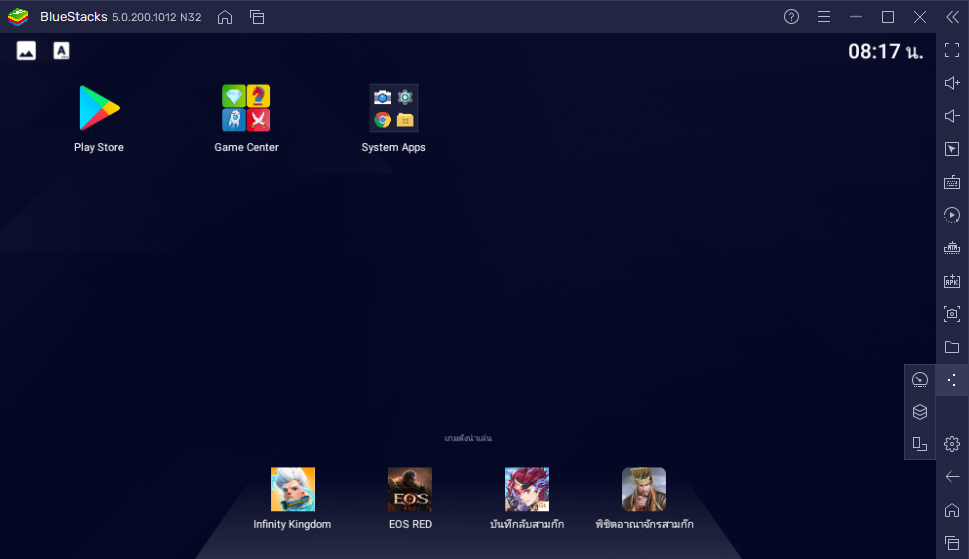Launch the บันทึกลับสามก๊ก game
The image size is (969, 559).
coord(527,489)
